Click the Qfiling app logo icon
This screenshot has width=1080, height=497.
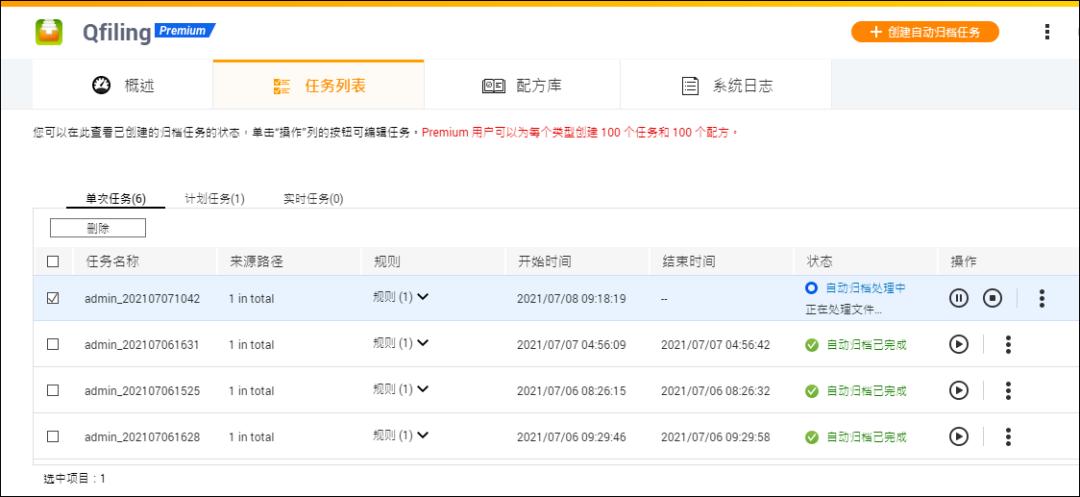point(49,32)
